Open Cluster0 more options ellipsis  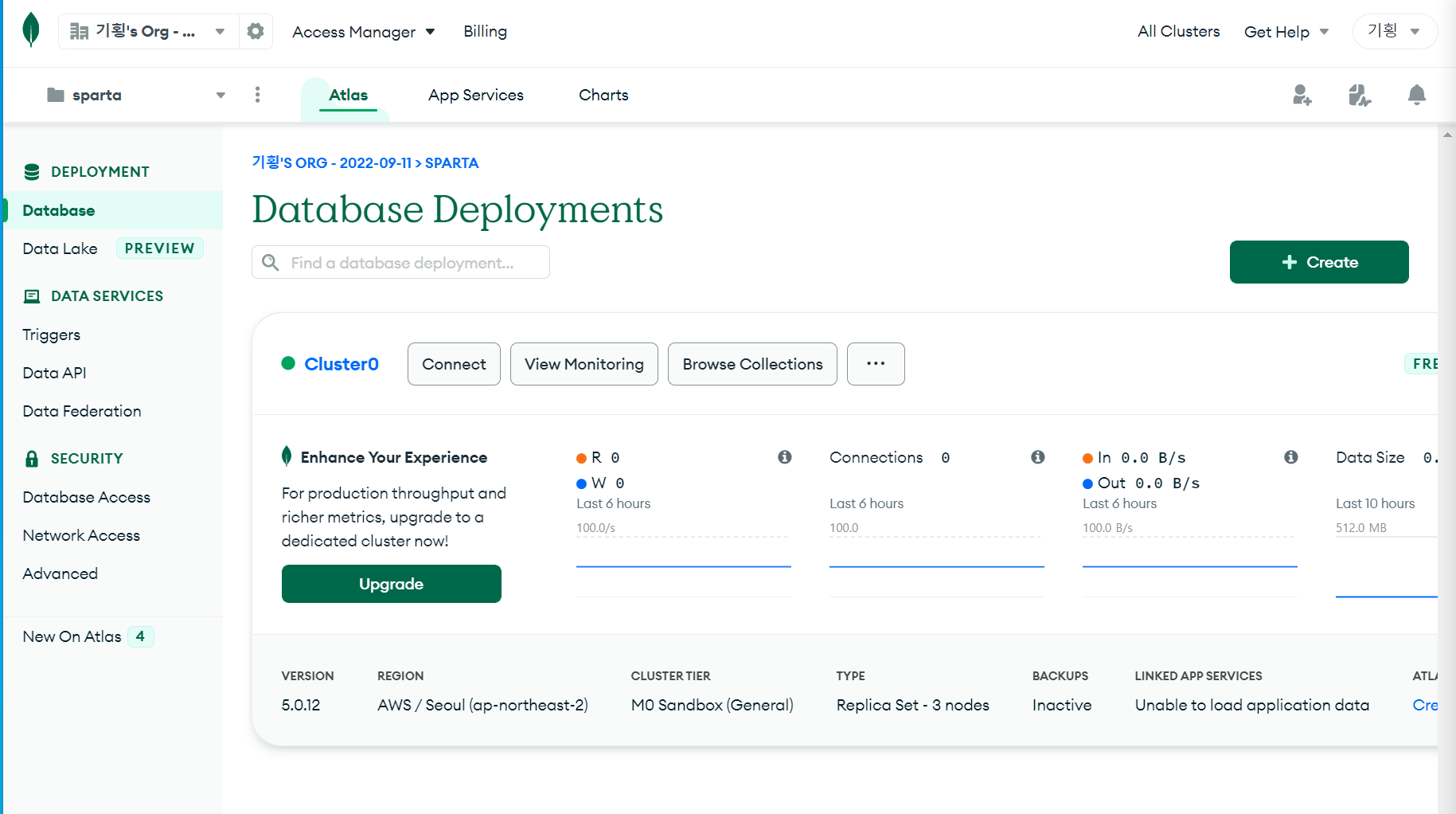pos(876,364)
